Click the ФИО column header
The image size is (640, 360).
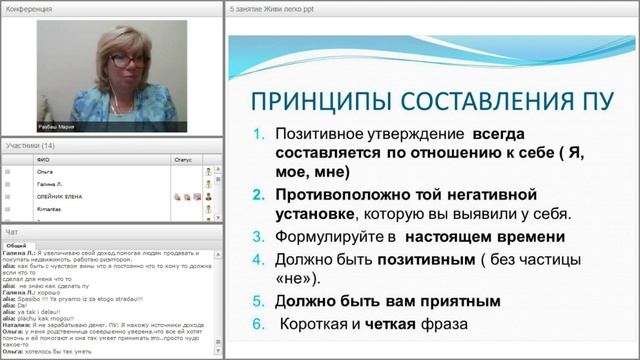102,160
